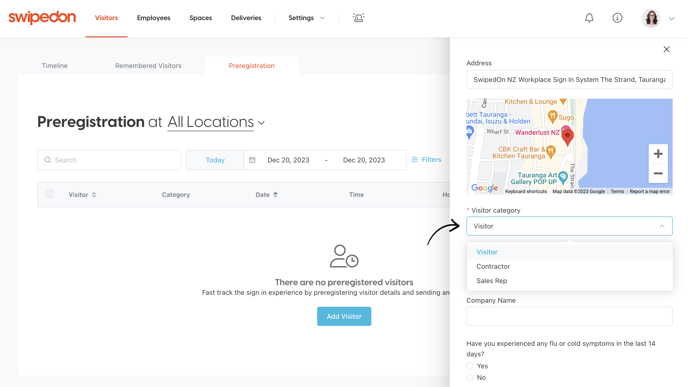
Task: Click the SwipedOn logo
Action: [42, 18]
